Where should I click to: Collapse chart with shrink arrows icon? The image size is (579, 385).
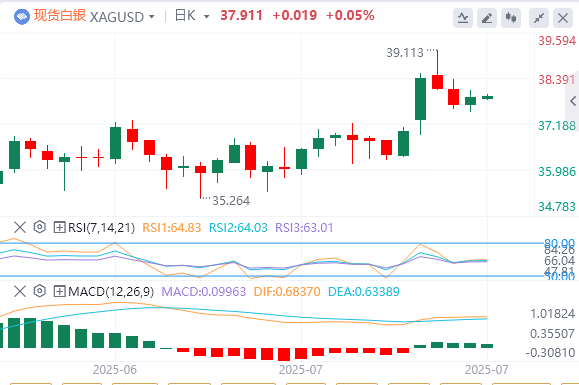click(539, 18)
